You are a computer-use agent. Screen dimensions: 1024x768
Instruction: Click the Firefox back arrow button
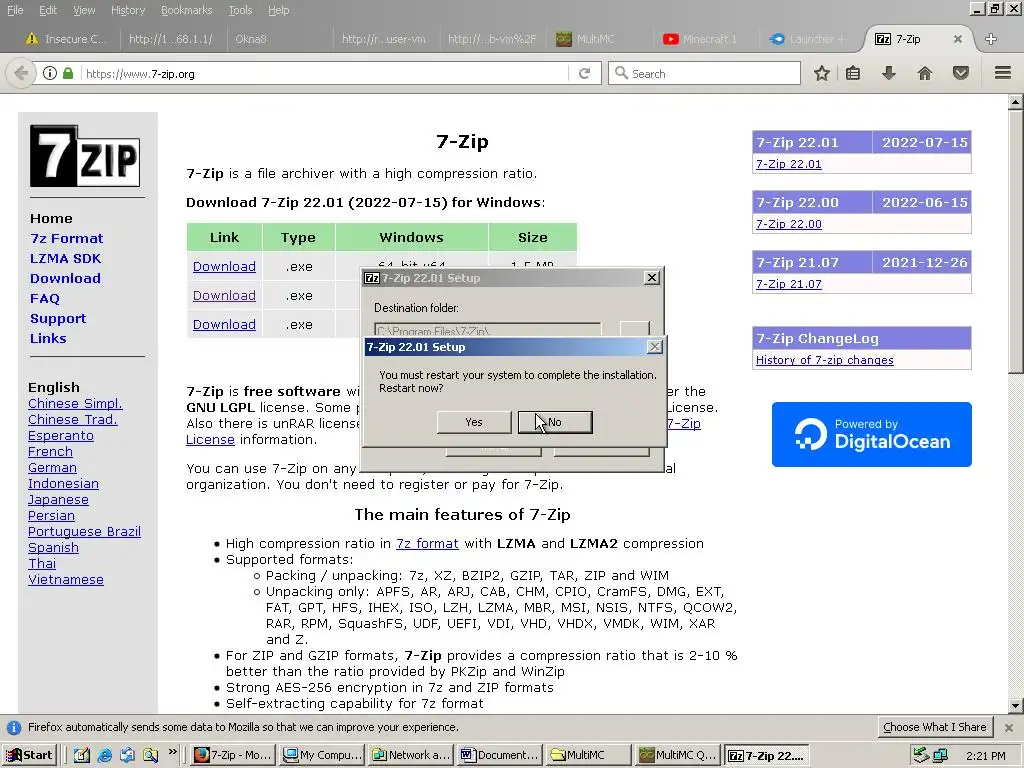[x=20, y=73]
